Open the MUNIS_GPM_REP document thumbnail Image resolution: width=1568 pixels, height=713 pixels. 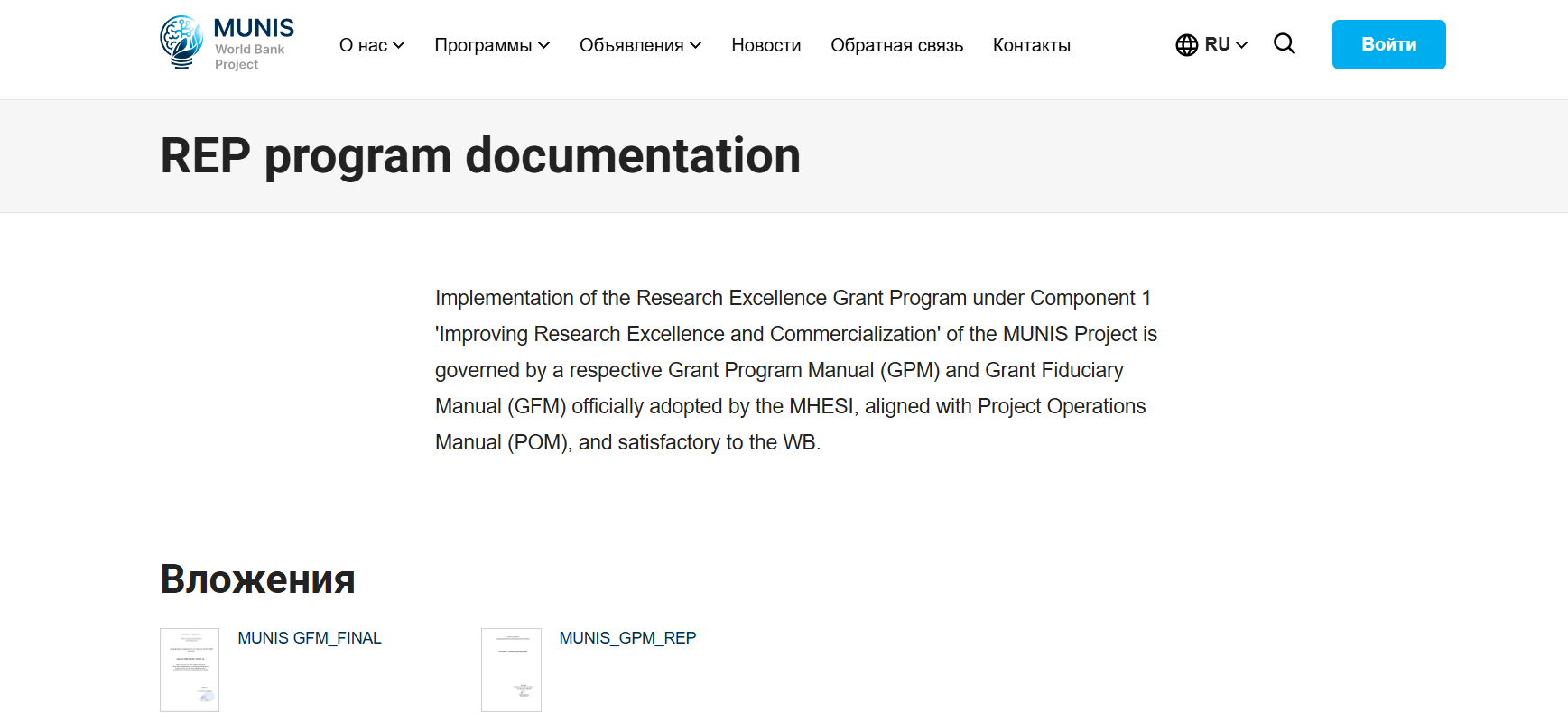pyautogui.click(x=511, y=670)
